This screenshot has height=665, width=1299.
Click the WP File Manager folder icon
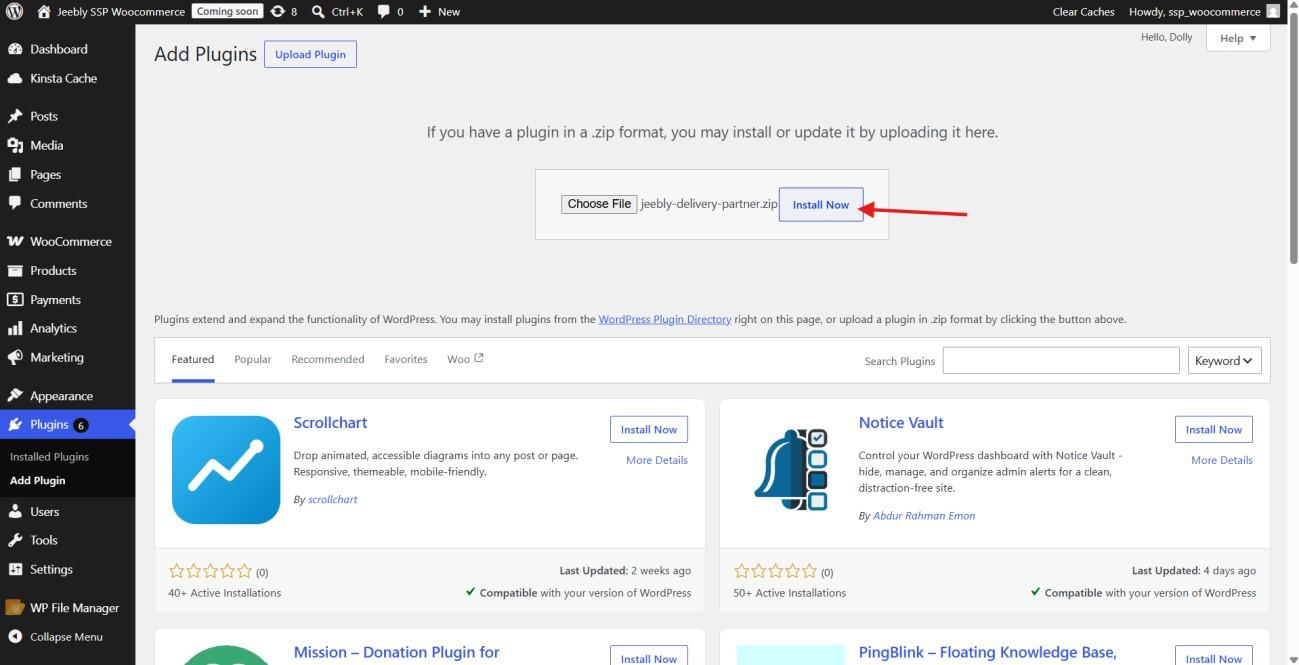[x=15, y=607]
